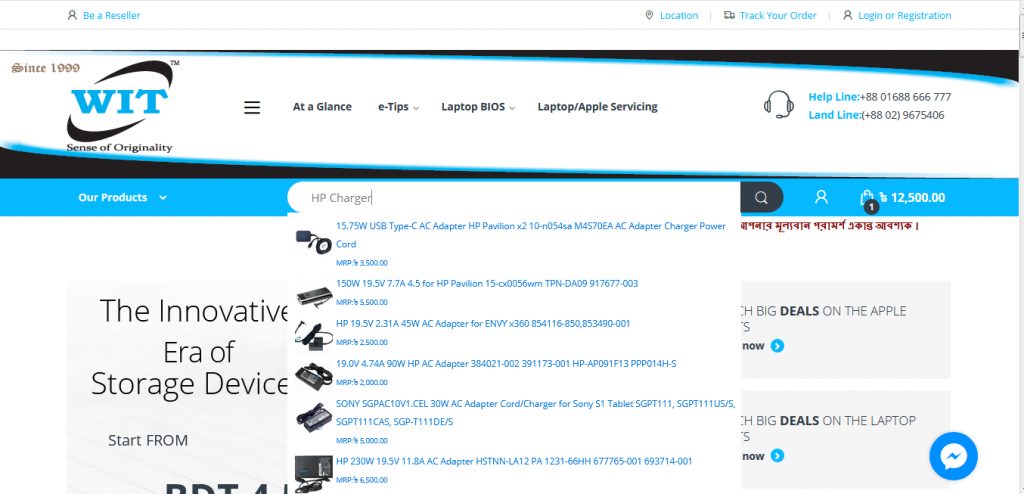Click Be a Reseller link
The height and width of the screenshot is (494, 1024).
click(111, 15)
